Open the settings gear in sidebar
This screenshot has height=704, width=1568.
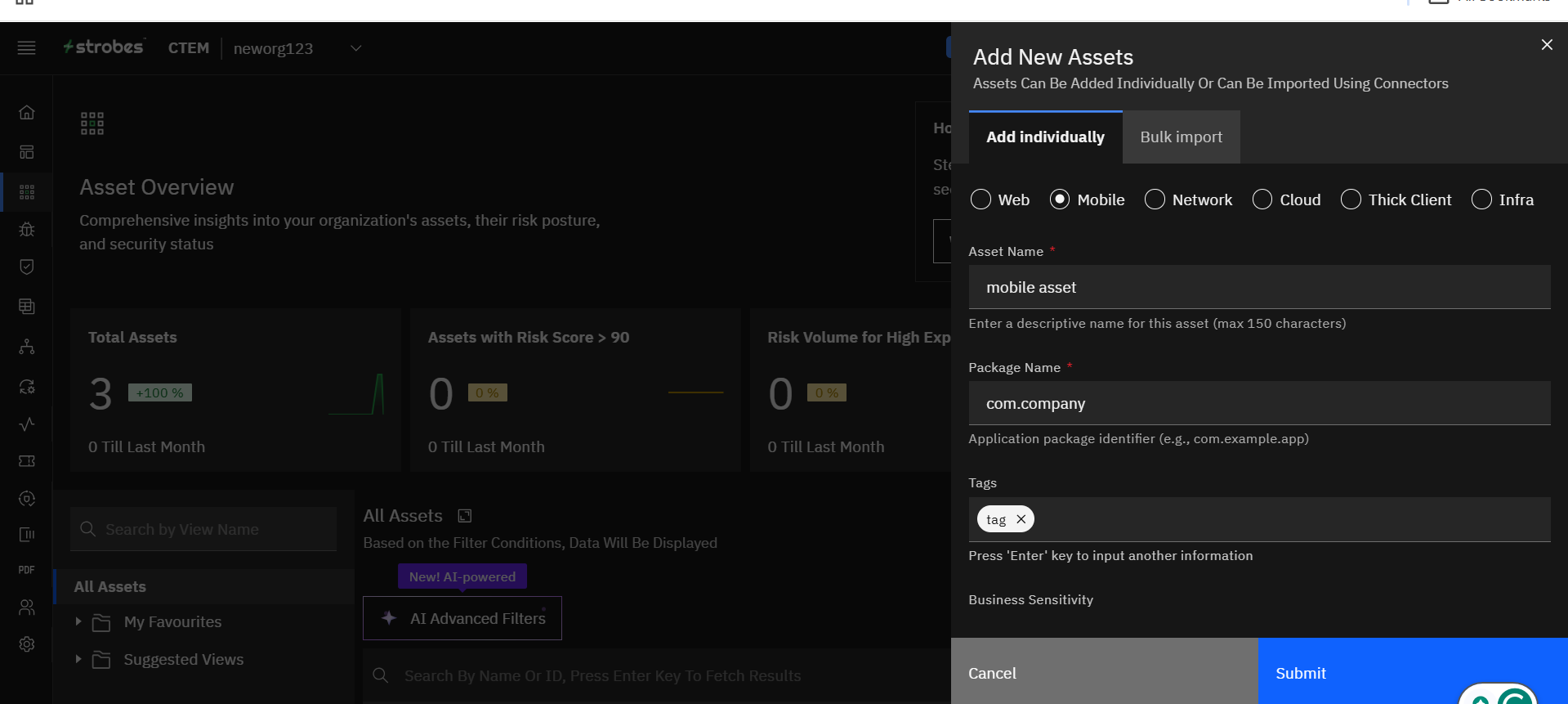tap(27, 644)
